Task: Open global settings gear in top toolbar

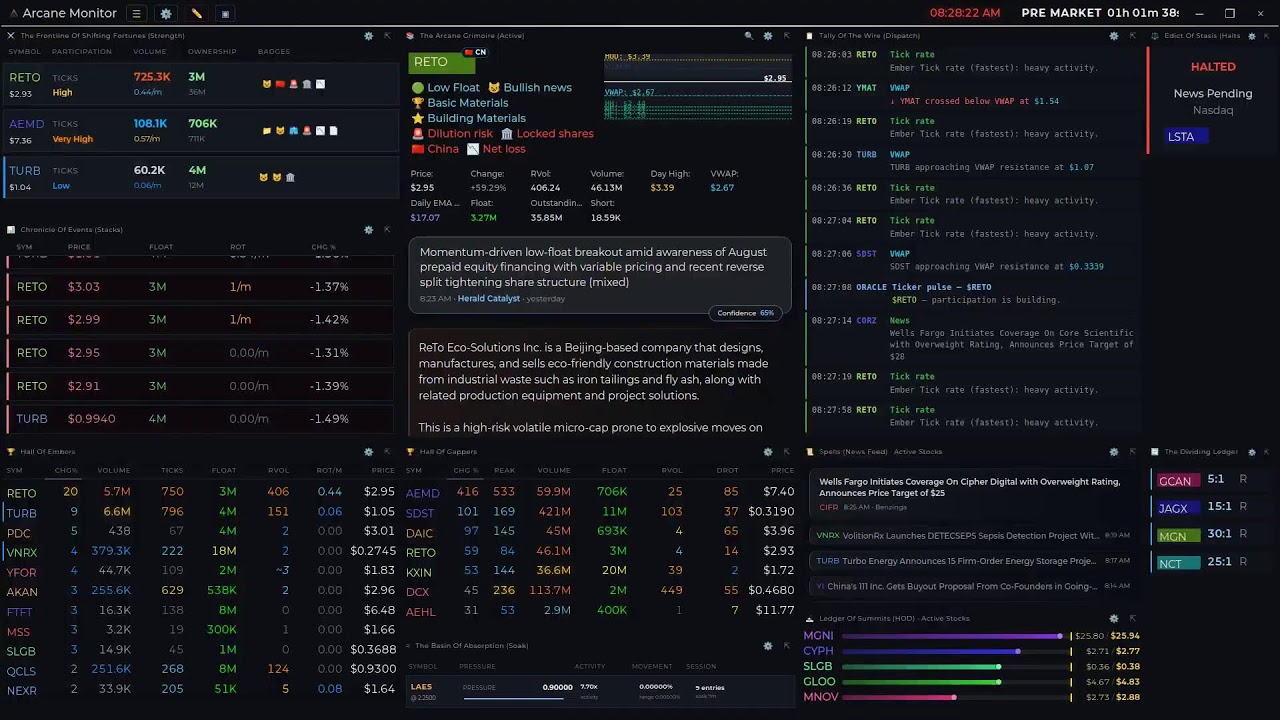Action: pos(166,14)
